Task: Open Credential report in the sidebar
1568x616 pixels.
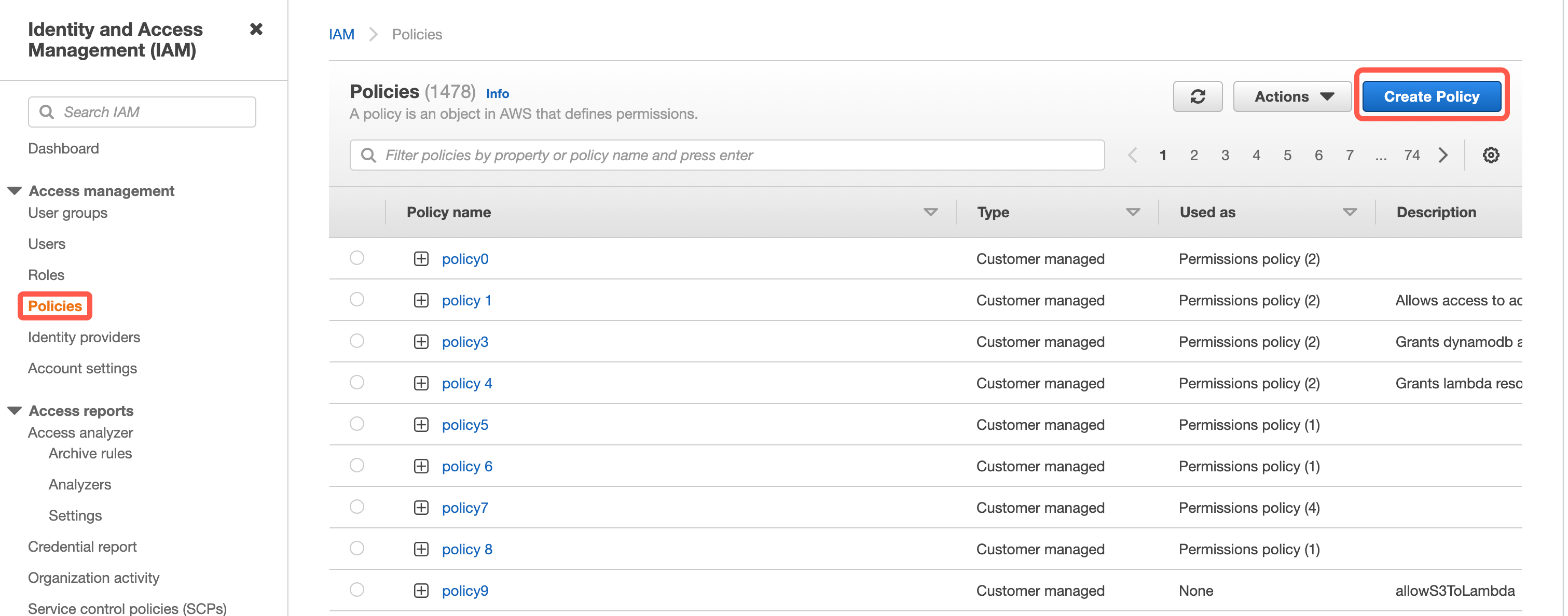Action: click(x=82, y=547)
